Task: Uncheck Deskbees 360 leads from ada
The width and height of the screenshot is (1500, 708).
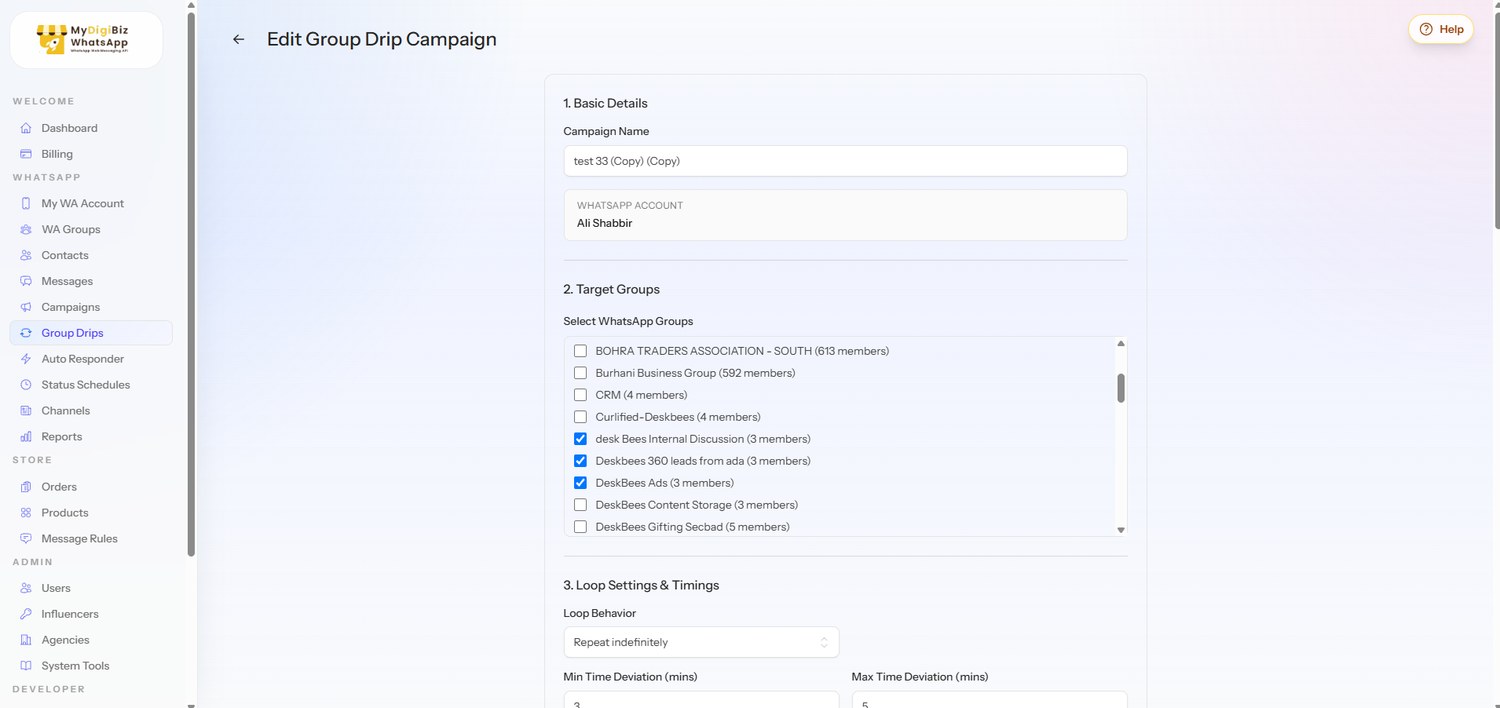Action: coord(580,461)
